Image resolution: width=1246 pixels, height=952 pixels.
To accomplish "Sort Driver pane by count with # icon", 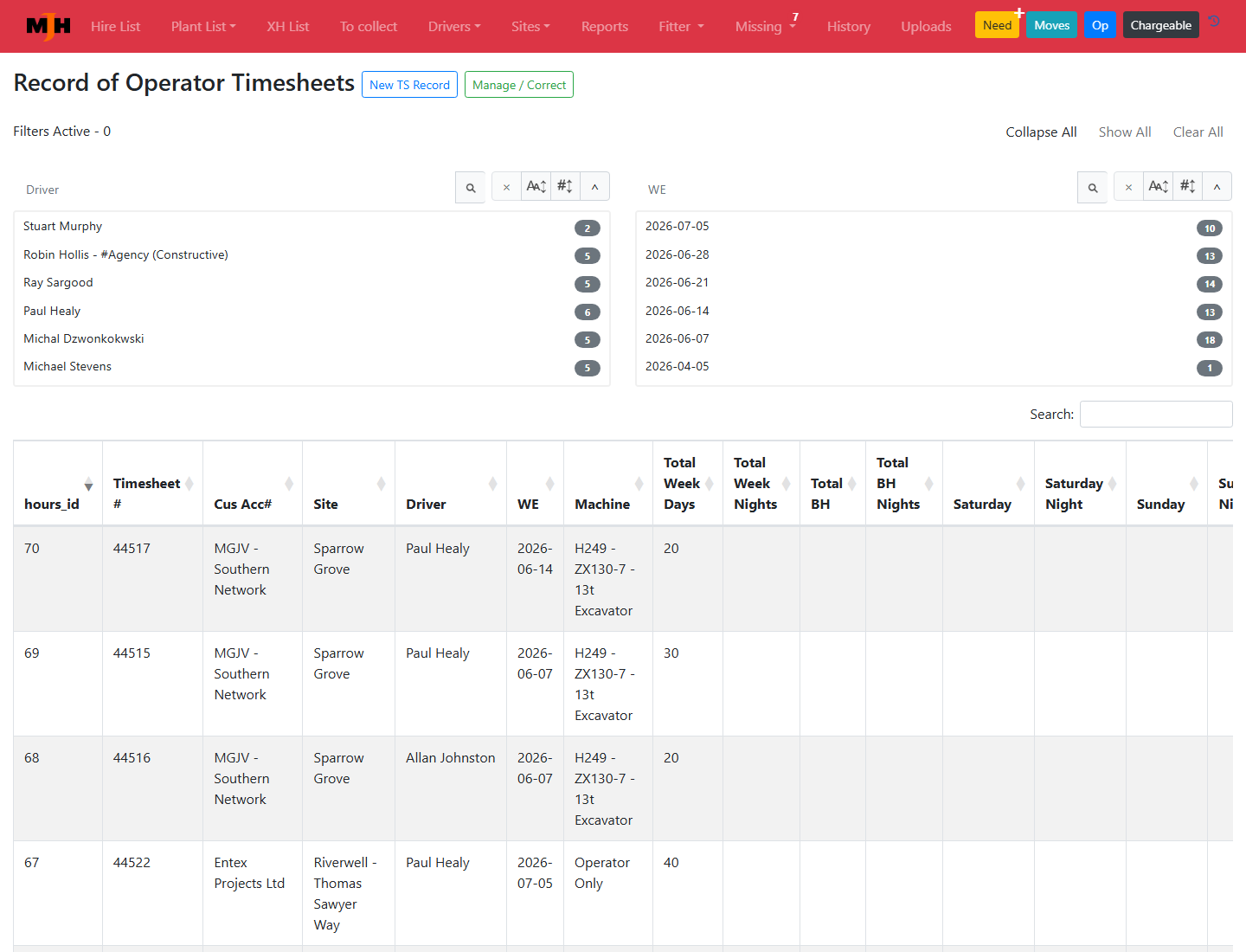I will click(x=565, y=187).
